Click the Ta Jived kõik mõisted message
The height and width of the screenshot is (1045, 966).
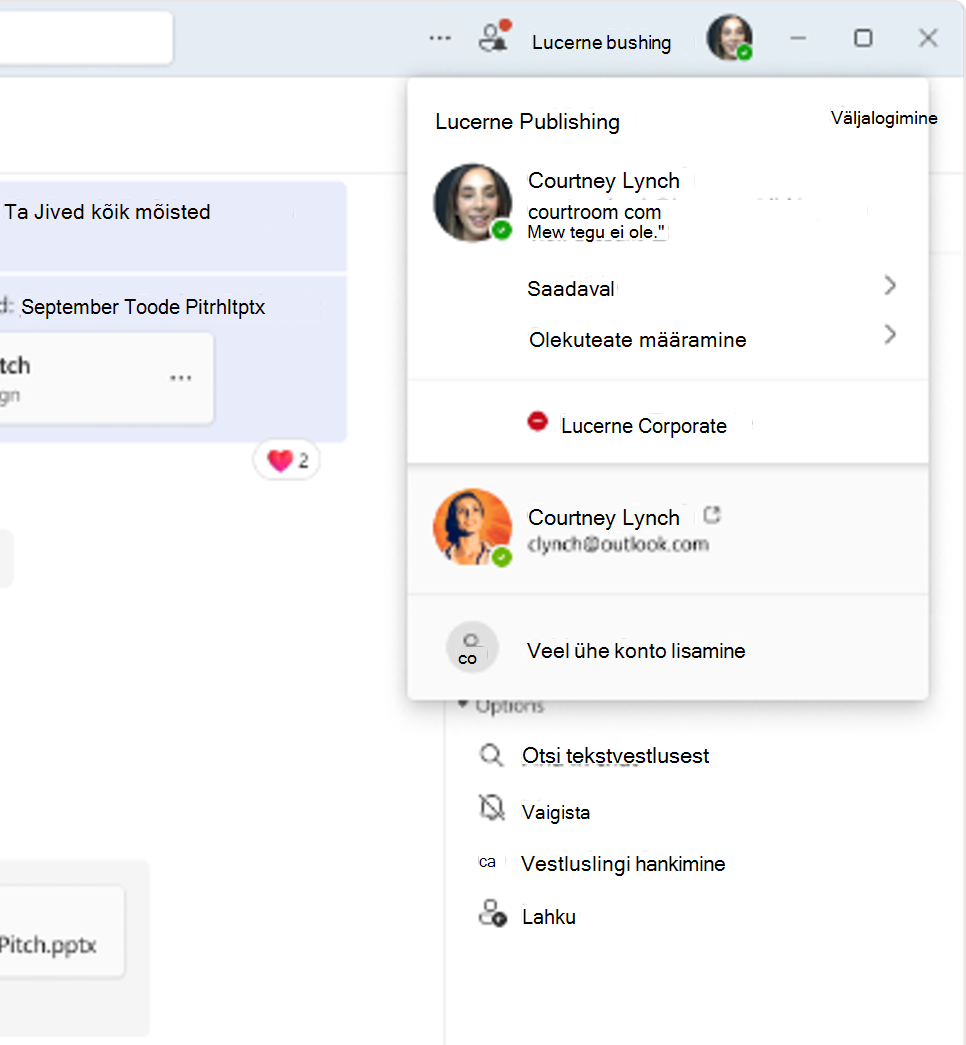click(x=107, y=212)
